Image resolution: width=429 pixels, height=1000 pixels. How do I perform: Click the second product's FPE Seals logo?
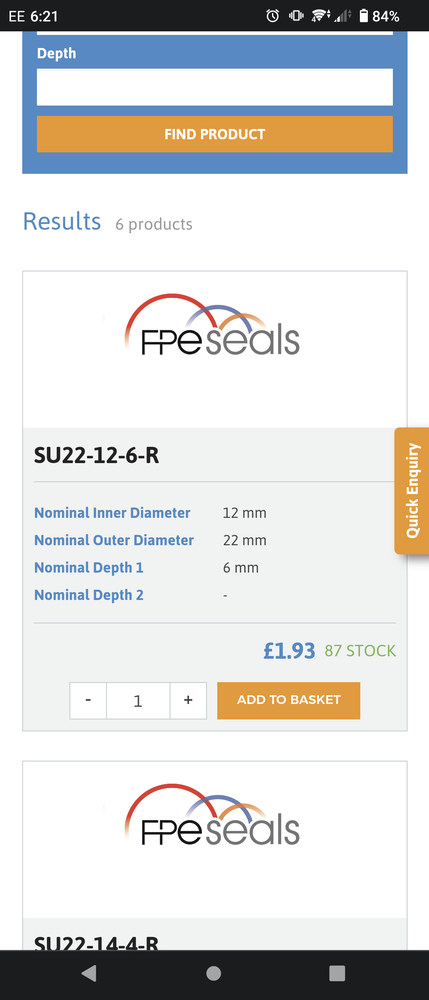(x=212, y=814)
